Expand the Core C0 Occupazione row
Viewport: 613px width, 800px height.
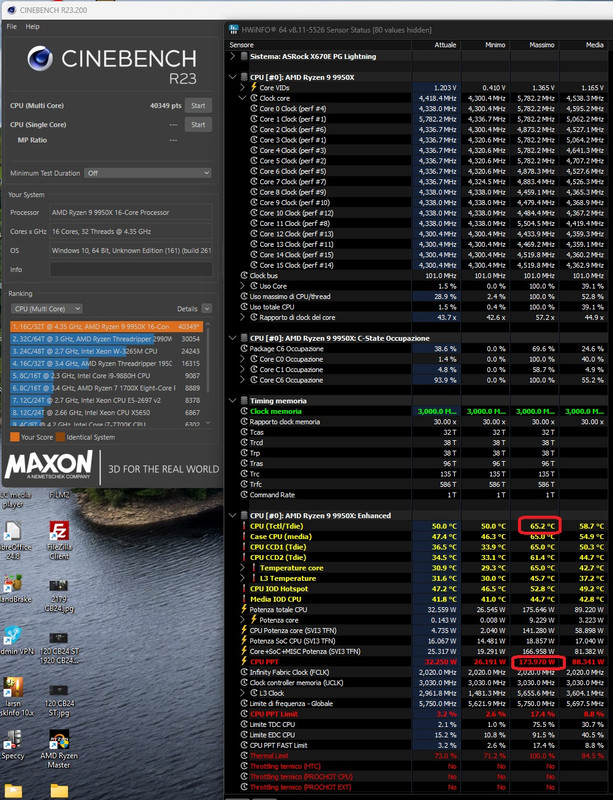(242, 359)
